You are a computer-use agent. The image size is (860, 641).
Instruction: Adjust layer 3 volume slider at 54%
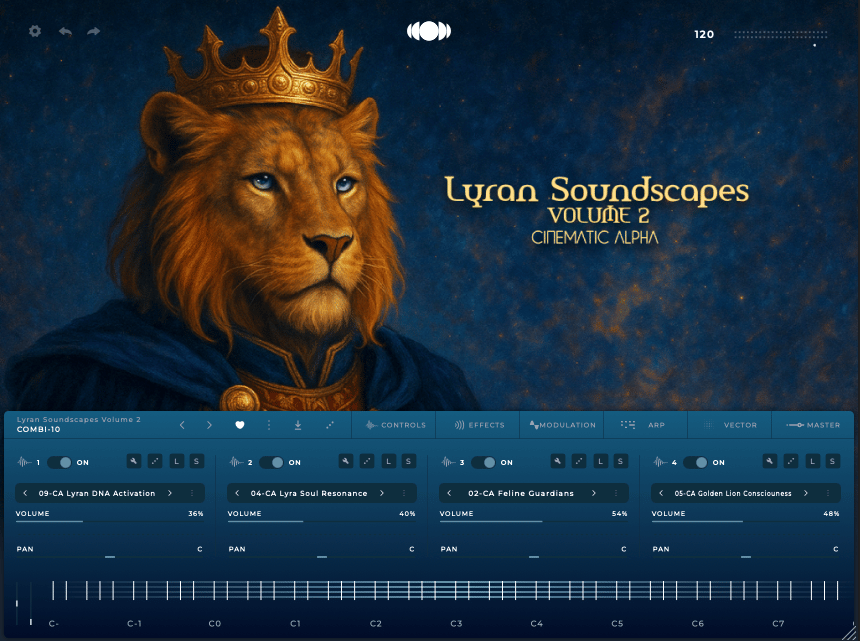[534, 521]
